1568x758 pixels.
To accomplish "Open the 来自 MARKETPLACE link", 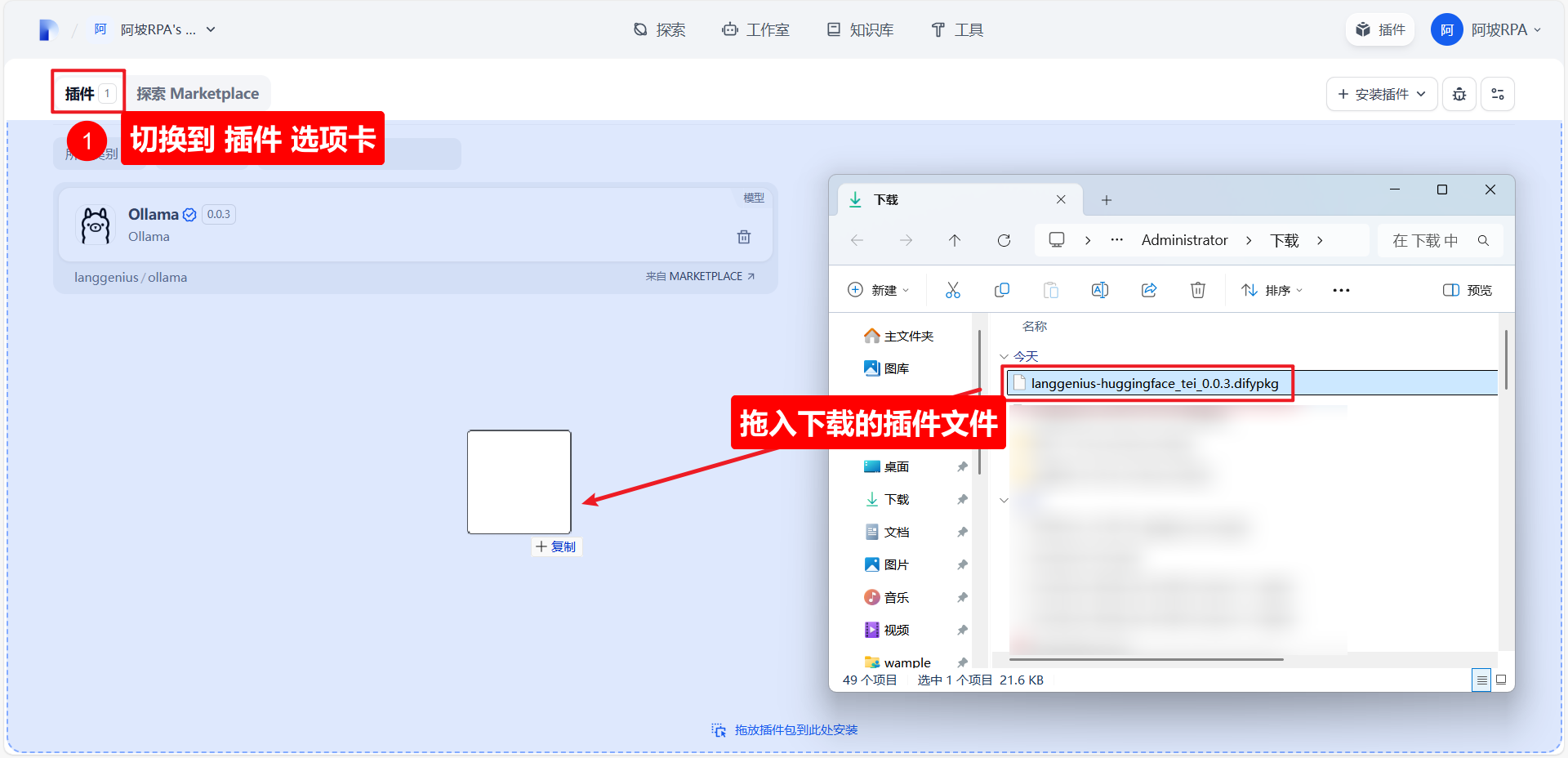I will point(700,277).
